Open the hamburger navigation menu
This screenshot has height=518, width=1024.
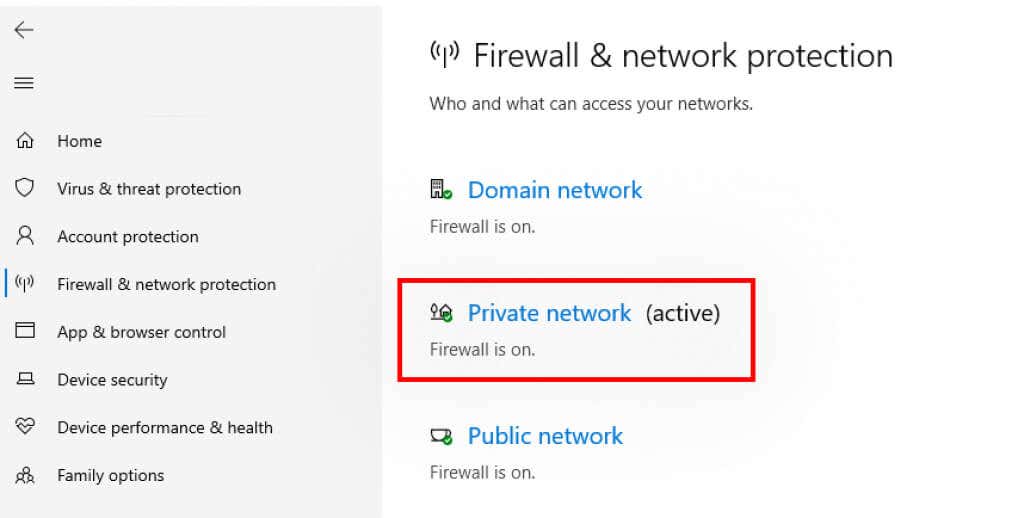tap(24, 83)
